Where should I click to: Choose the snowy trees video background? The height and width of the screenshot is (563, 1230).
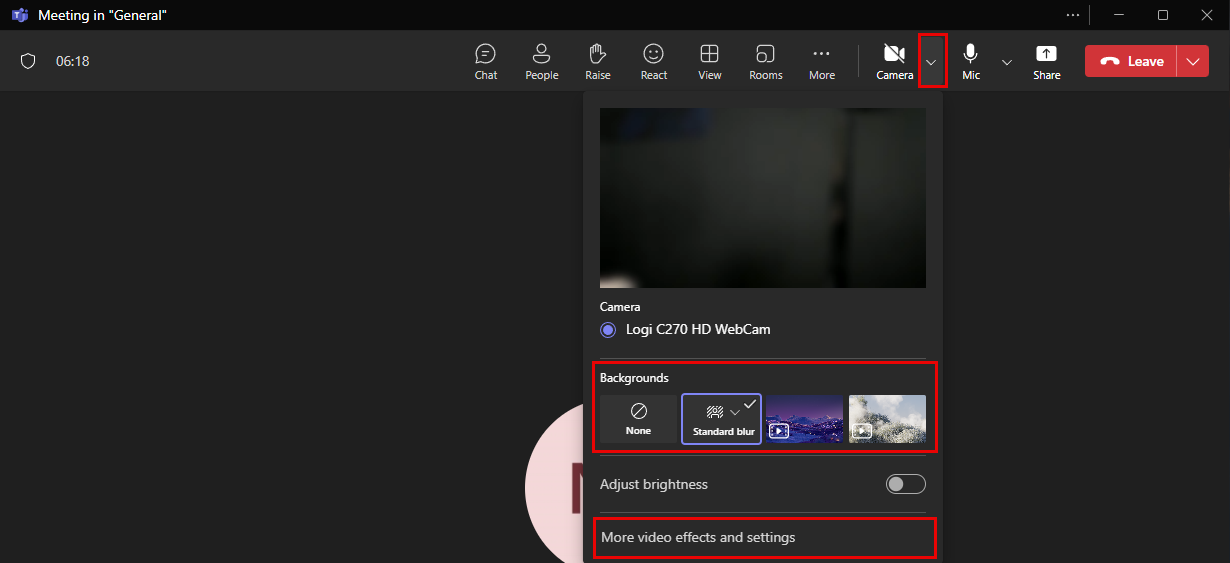(887, 419)
